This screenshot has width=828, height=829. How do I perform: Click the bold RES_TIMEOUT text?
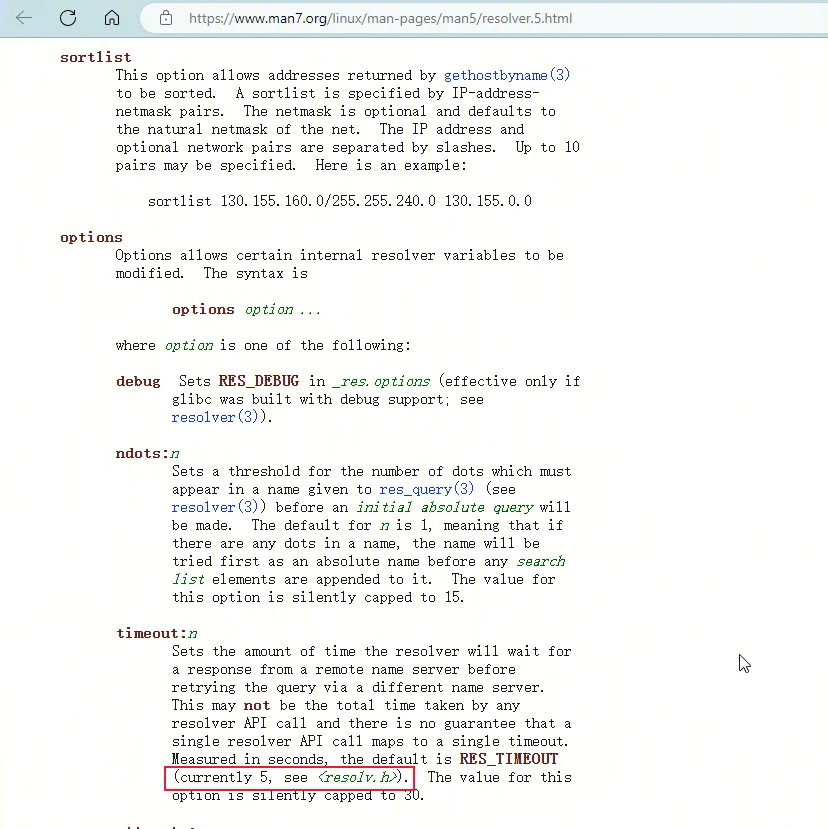[x=508, y=759]
